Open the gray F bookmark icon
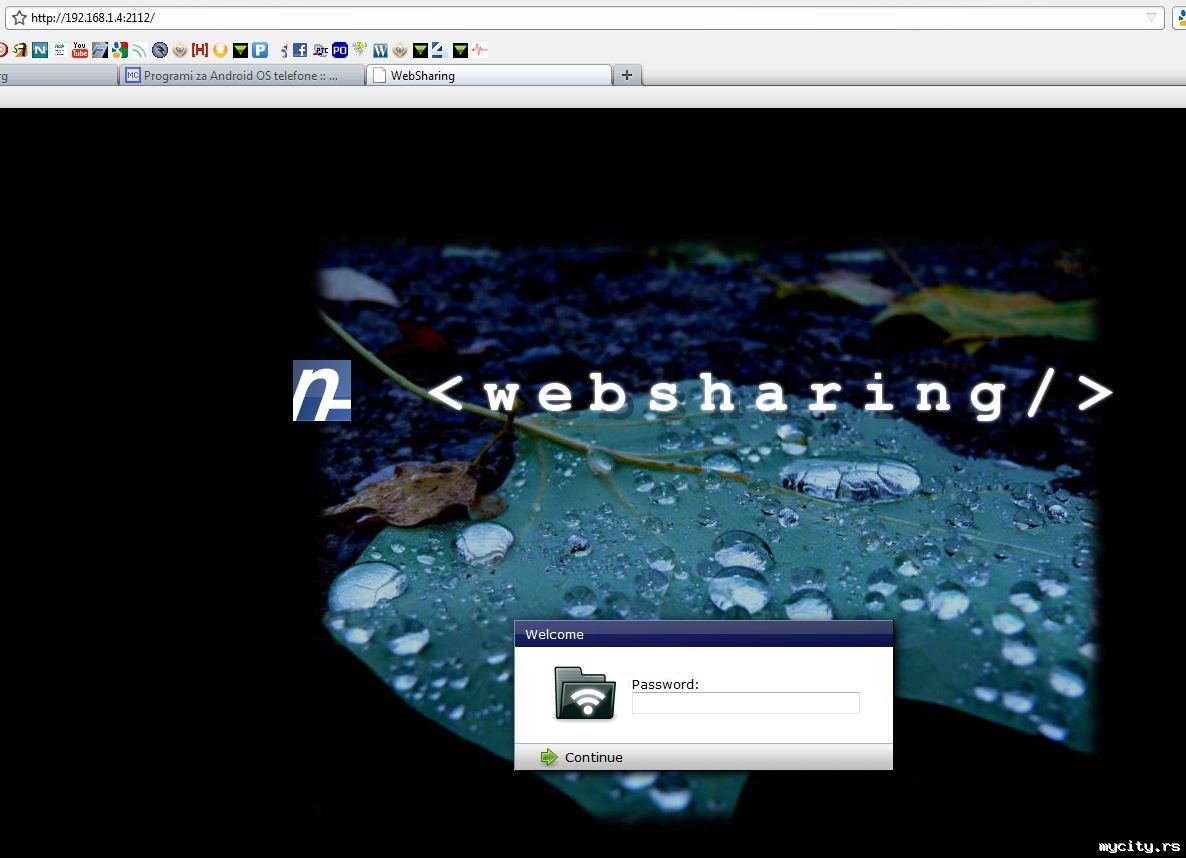Viewport: 1186px width, 858px height. coord(100,50)
